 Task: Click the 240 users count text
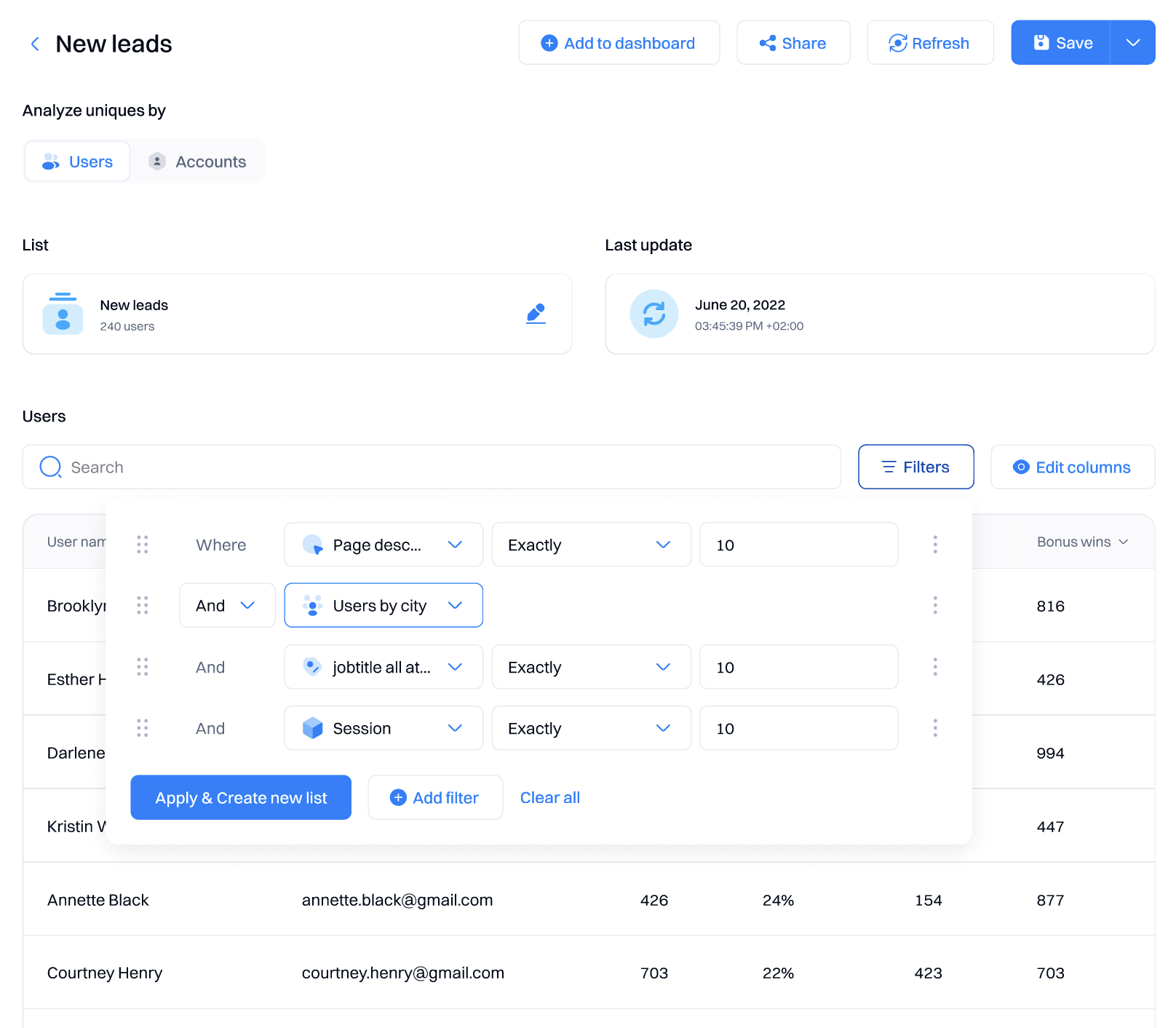coord(127,326)
